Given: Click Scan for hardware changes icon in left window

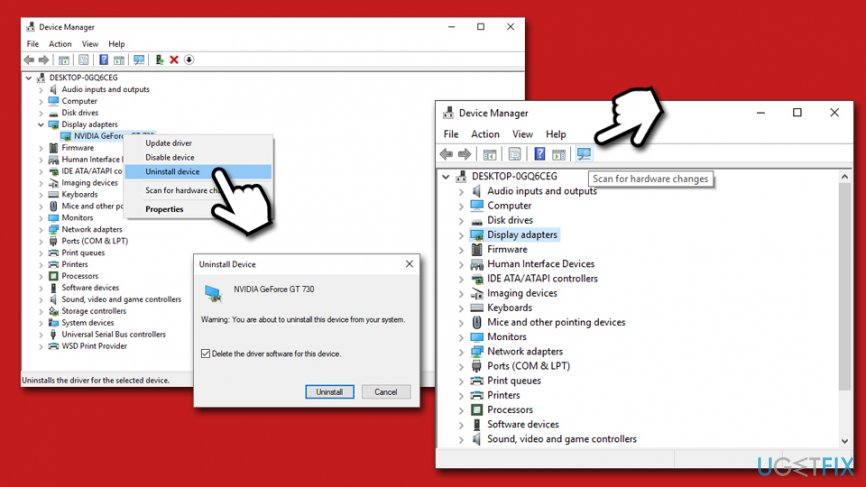Looking at the screenshot, I should click(139, 60).
